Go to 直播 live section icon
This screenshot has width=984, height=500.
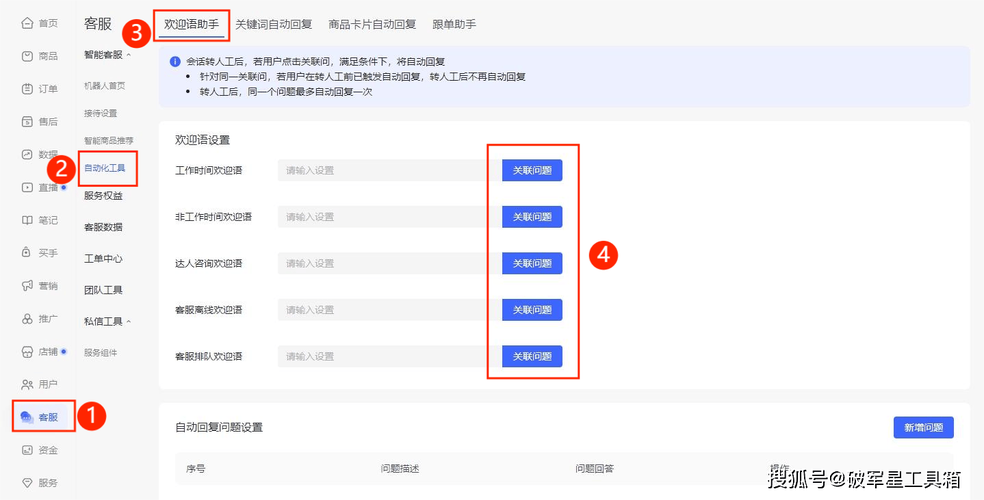point(27,187)
